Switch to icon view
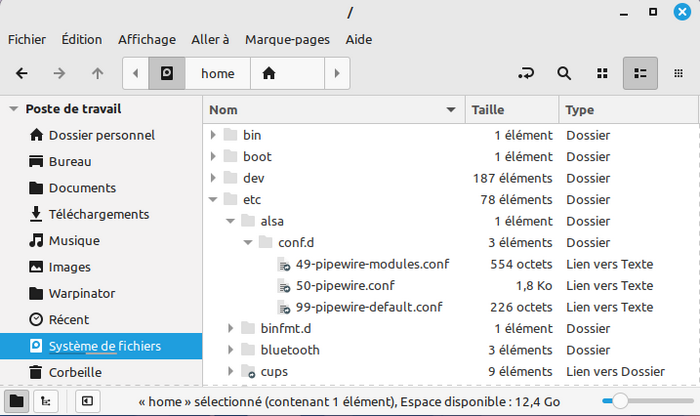Viewport: 700px width, 416px height. coord(602,73)
